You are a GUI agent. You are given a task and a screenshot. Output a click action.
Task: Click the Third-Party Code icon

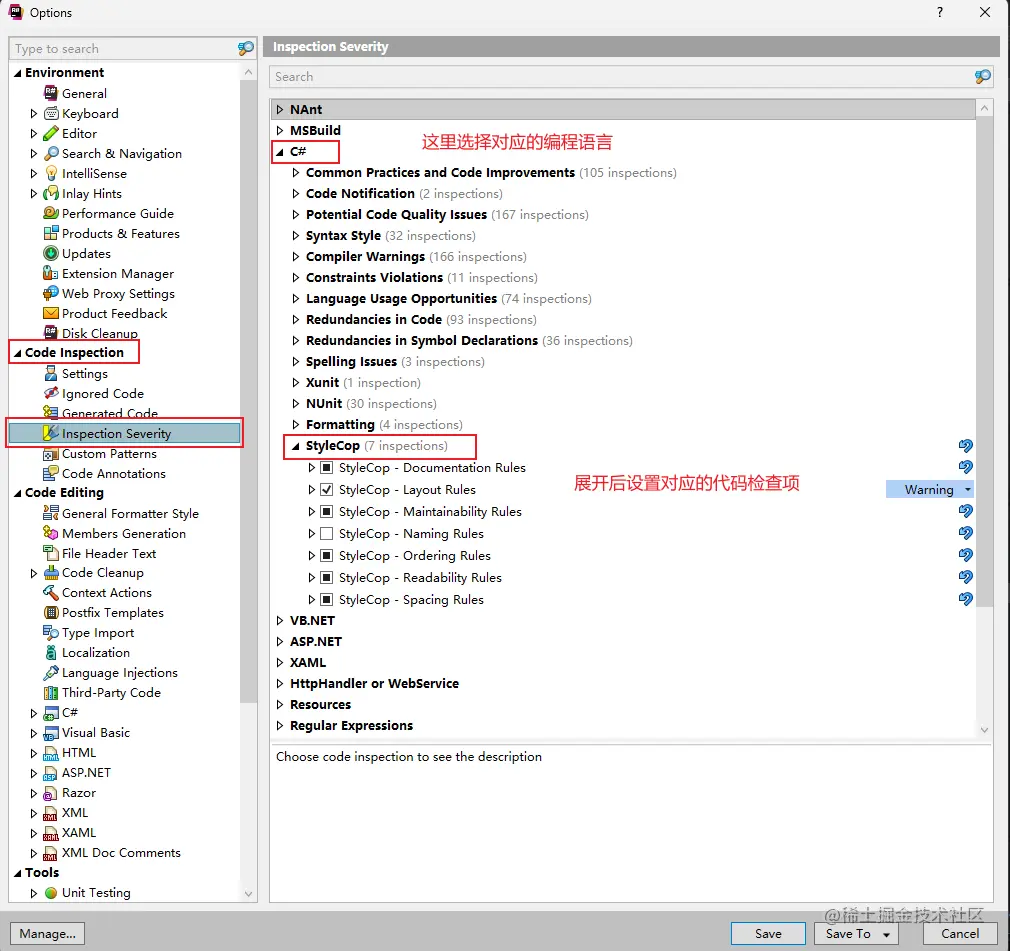point(51,693)
